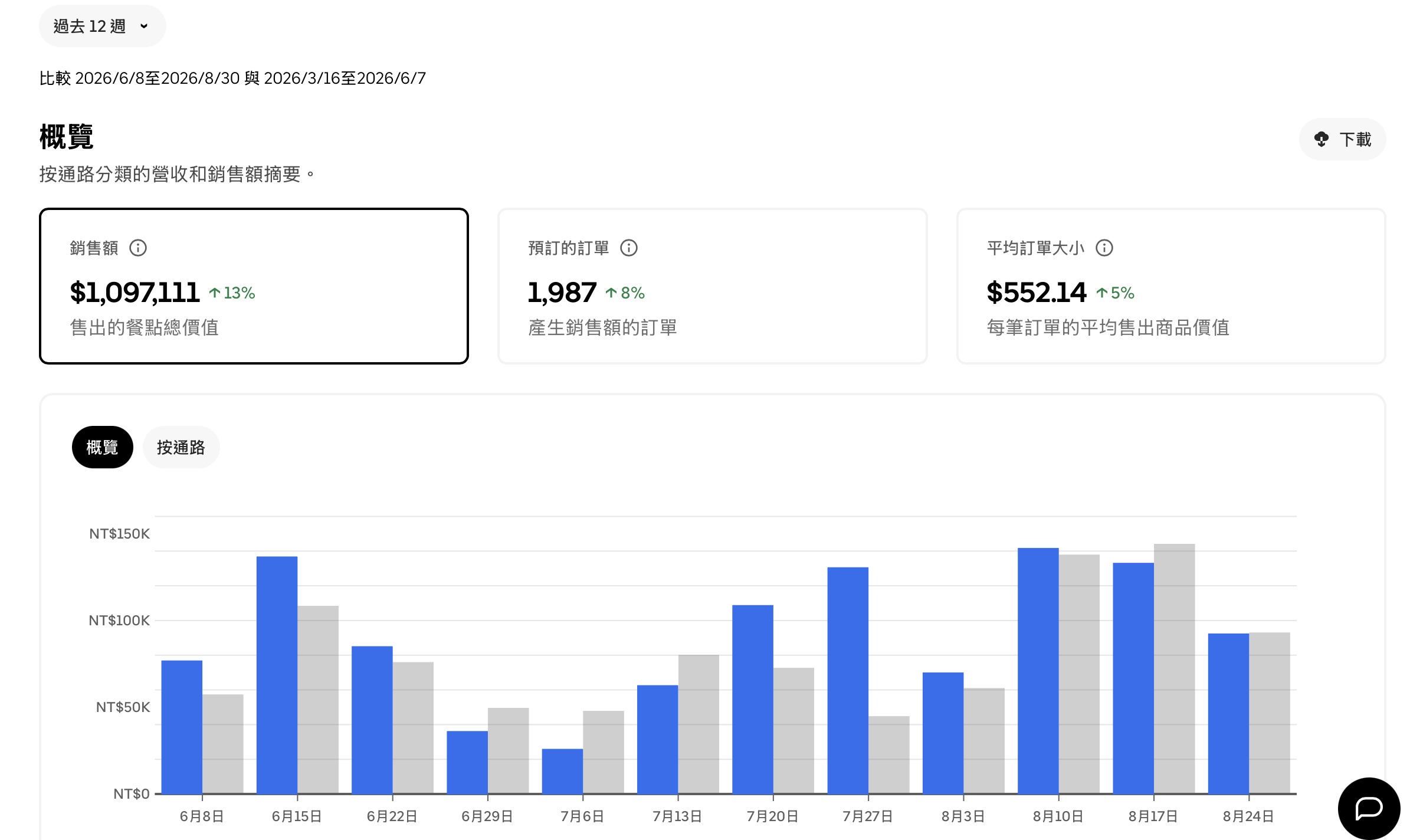Open the 過去 12 週 date range dropdown

(x=102, y=26)
